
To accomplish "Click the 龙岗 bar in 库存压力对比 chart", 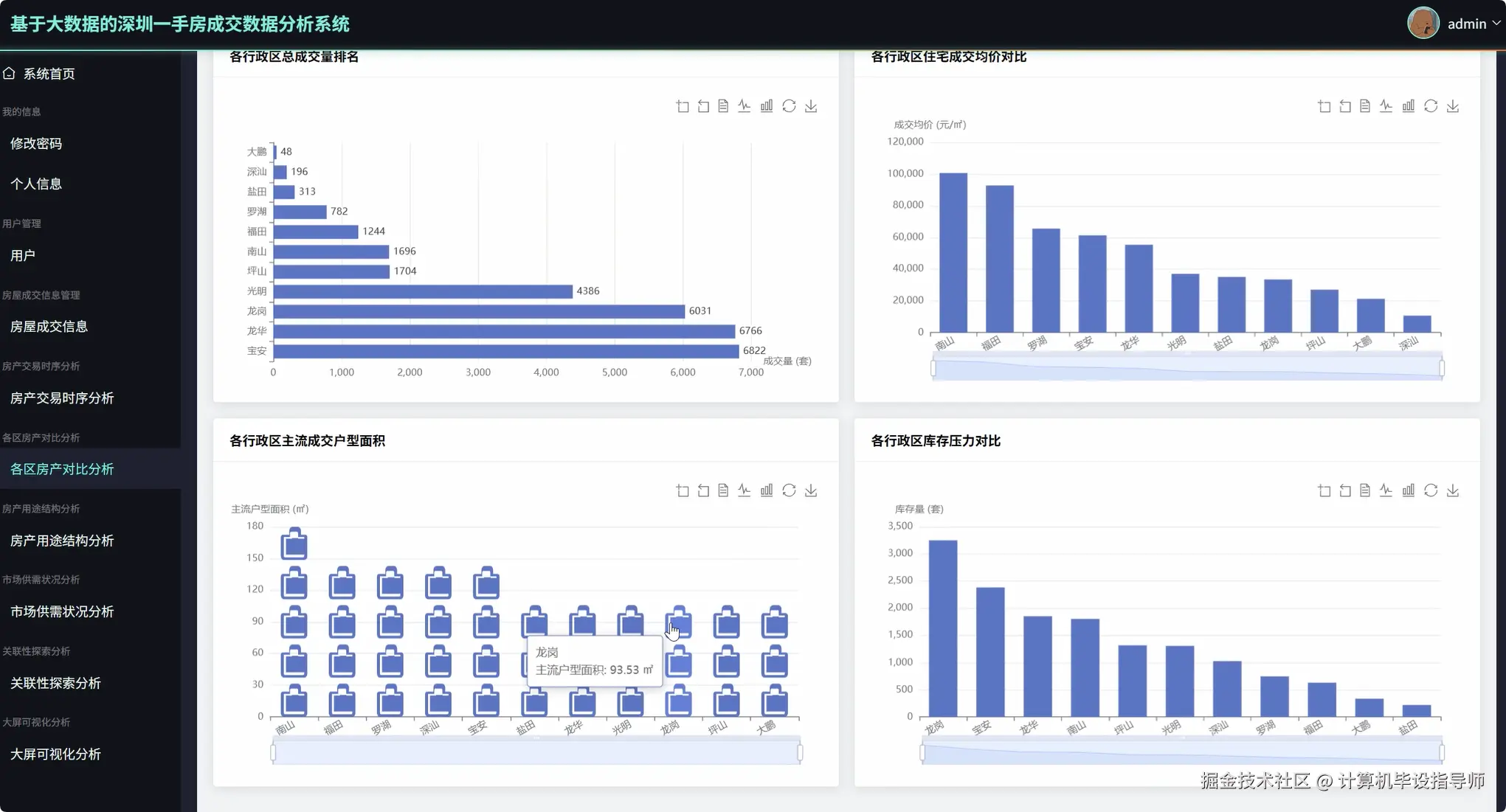I will [942, 627].
